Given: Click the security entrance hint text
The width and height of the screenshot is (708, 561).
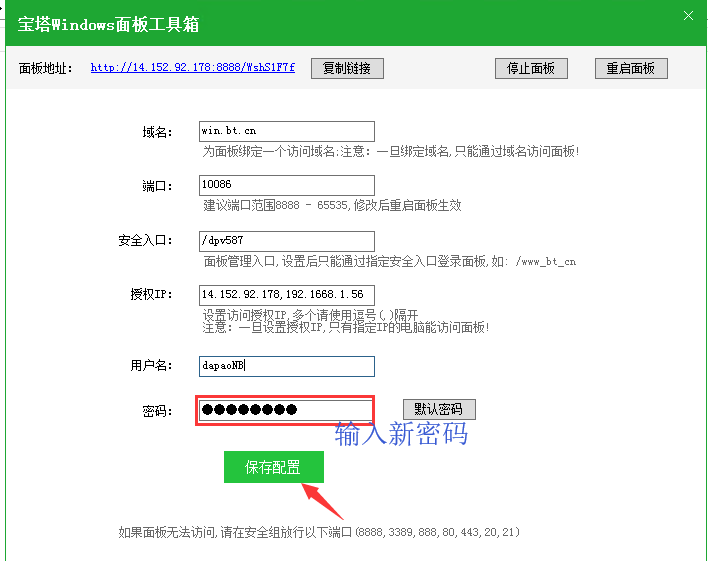Looking at the screenshot, I should [x=390, y=262].
